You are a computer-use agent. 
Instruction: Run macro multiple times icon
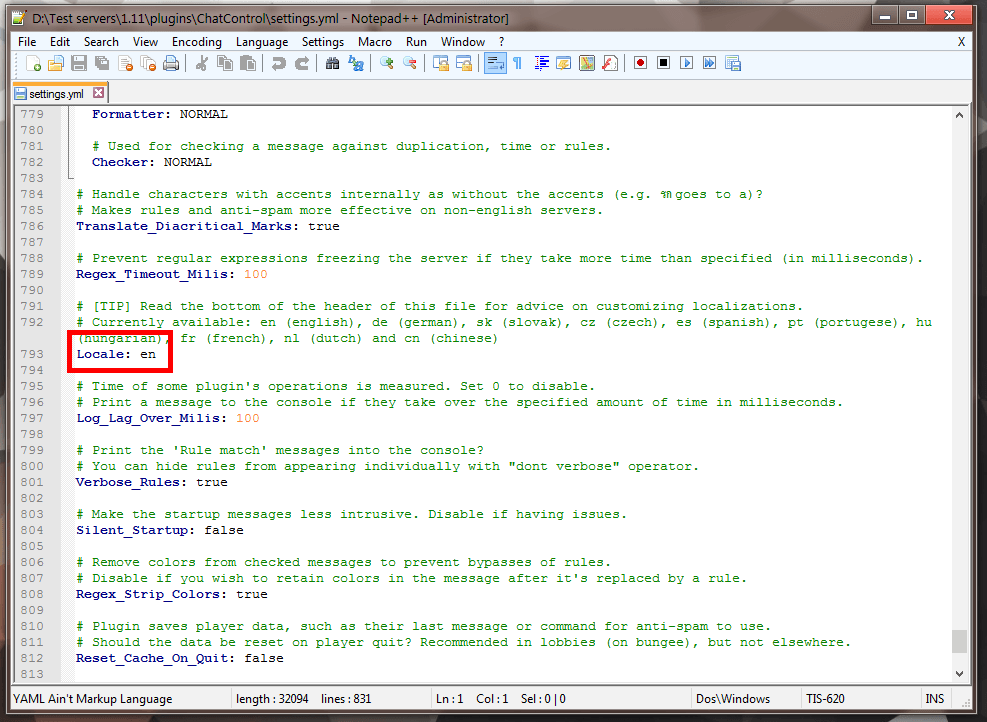pos(709,64)
